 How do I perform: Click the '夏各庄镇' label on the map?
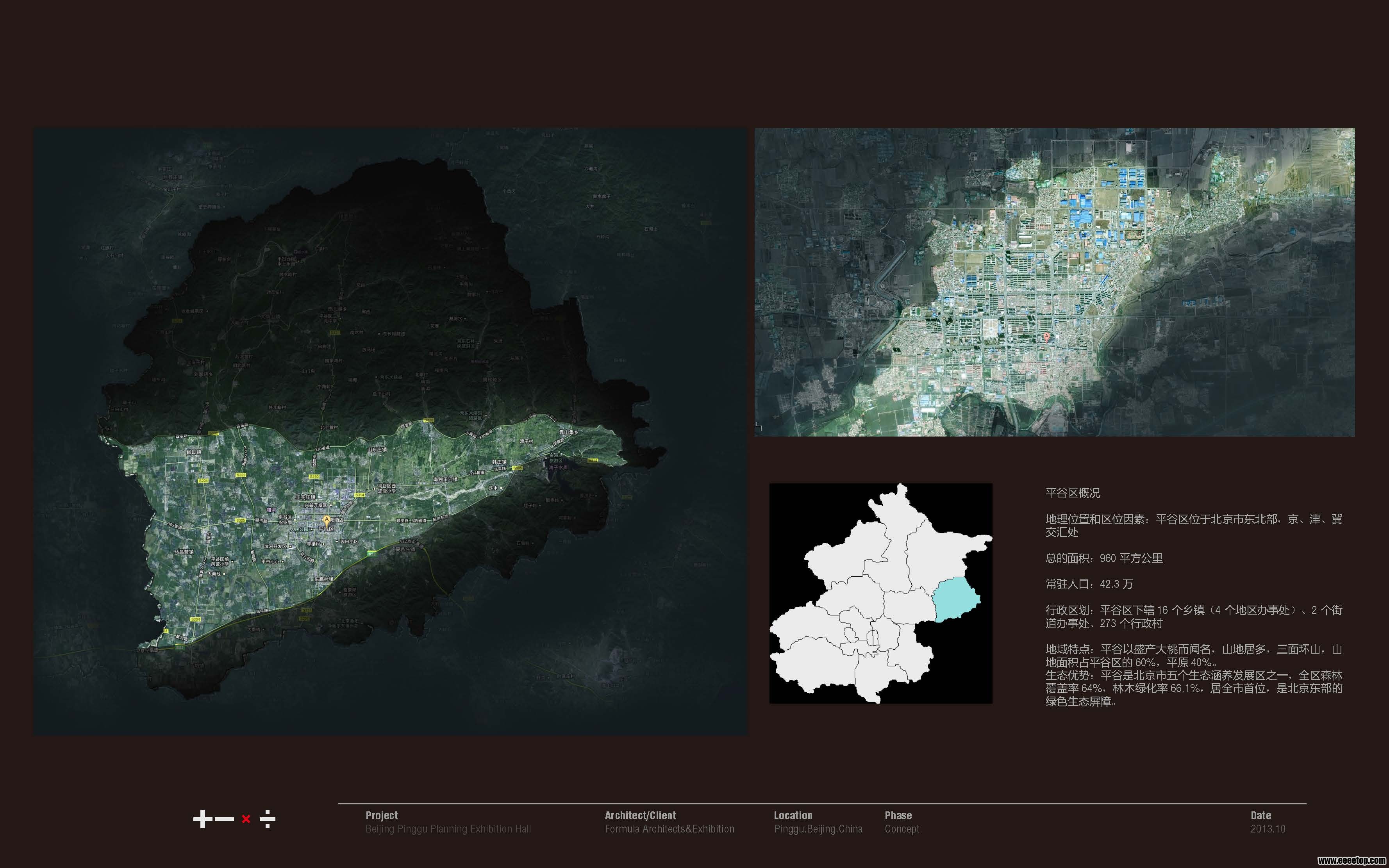coord(405,549)
